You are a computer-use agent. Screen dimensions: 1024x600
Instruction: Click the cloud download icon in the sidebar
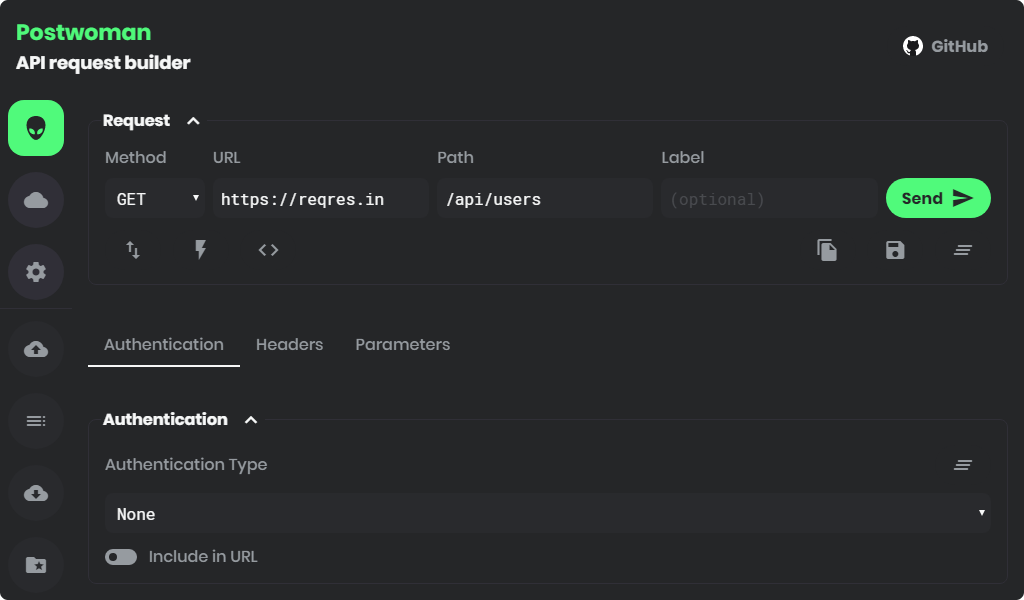(x=35, y=493)
